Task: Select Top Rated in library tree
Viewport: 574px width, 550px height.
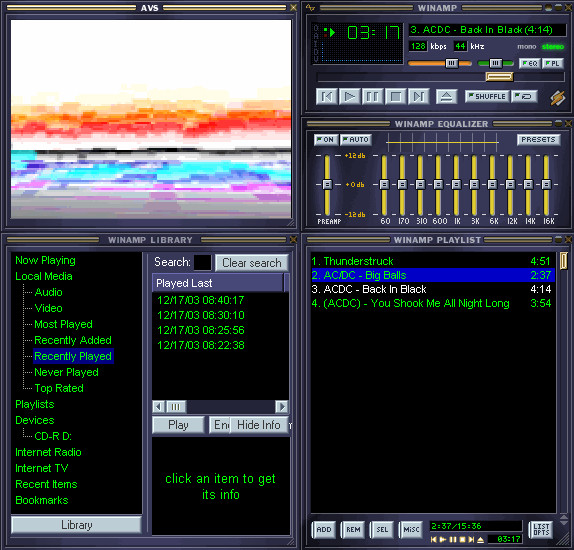Action: coord(59,388)
